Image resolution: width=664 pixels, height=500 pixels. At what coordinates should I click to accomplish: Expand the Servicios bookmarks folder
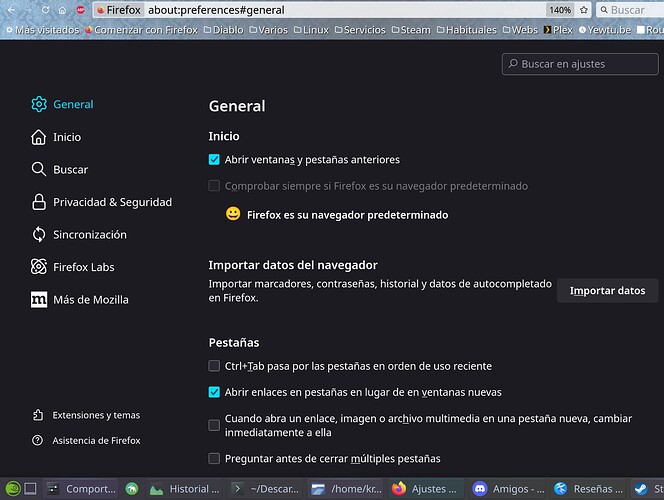(x=360, y=30)
